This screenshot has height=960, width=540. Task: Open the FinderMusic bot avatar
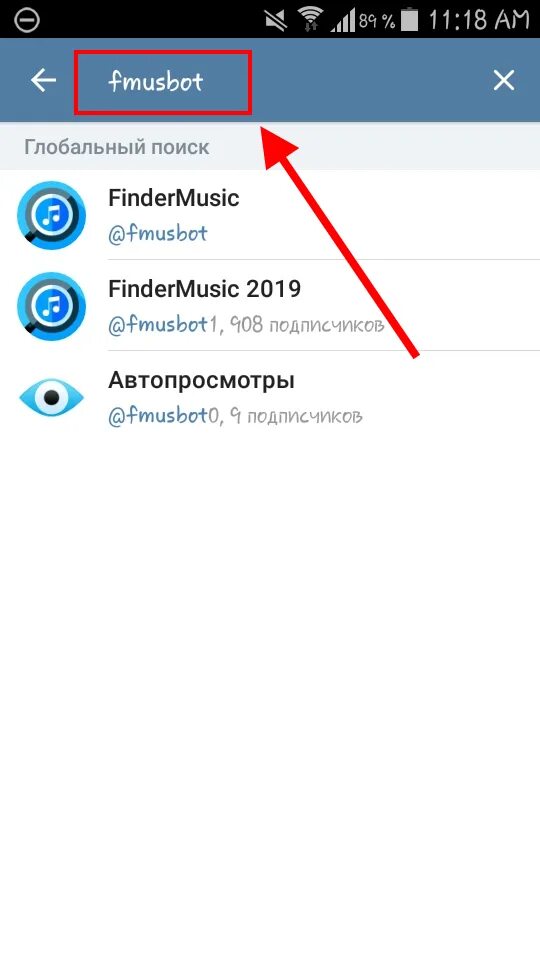point(51,215)
